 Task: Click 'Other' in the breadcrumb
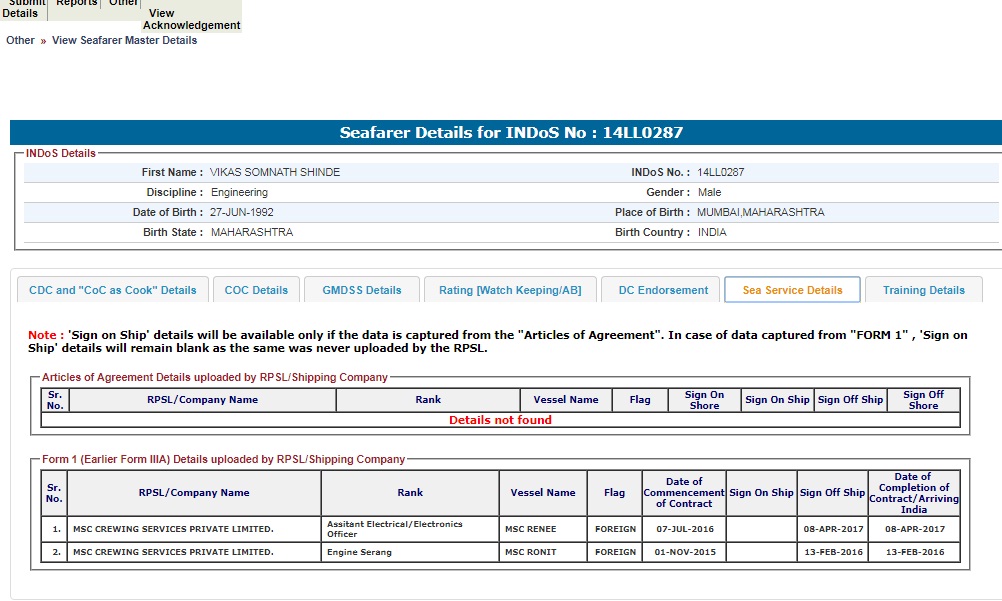pyautogui.click(x=20, y=41)
